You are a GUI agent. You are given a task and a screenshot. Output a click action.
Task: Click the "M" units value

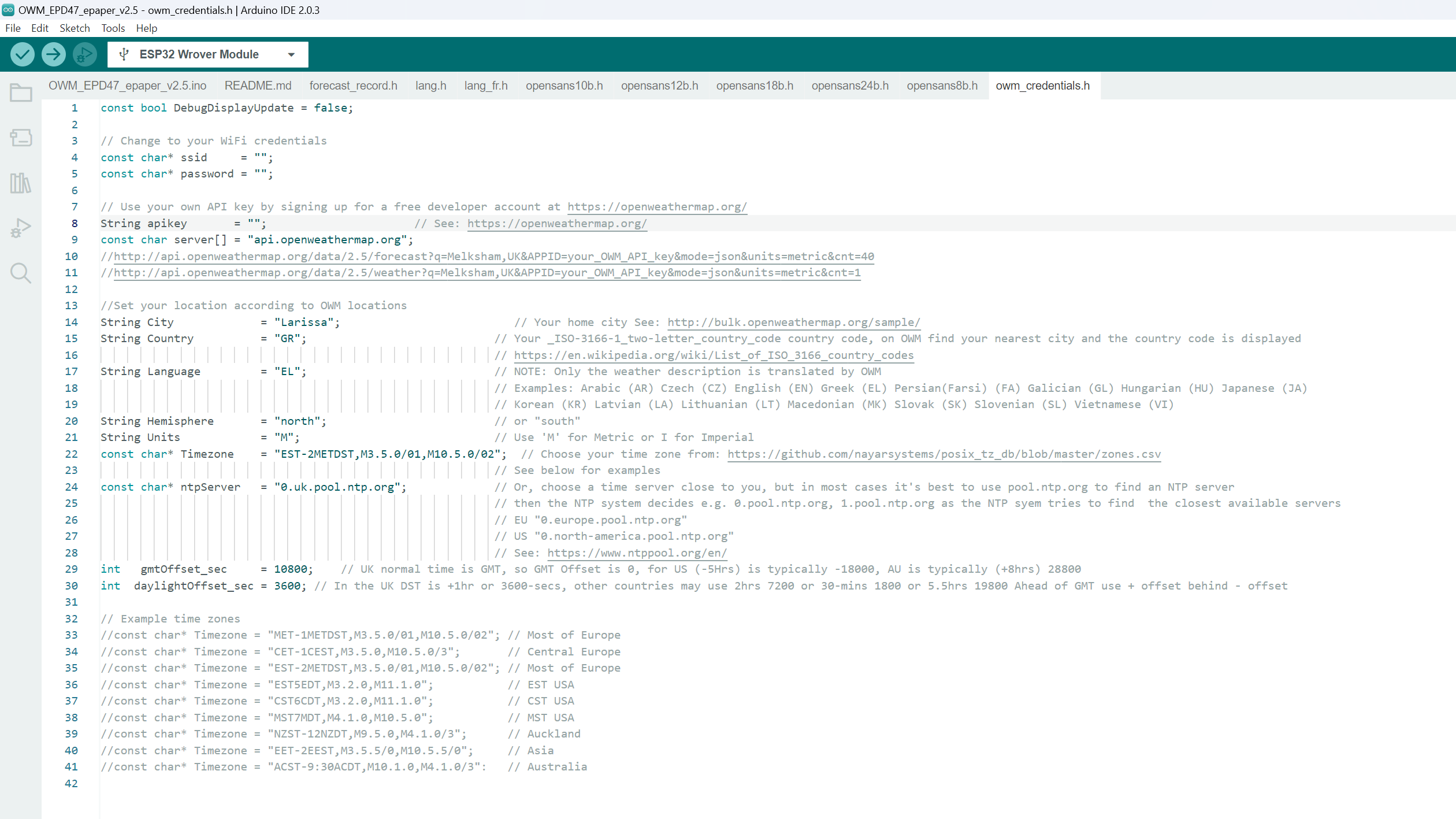[284, 437]
